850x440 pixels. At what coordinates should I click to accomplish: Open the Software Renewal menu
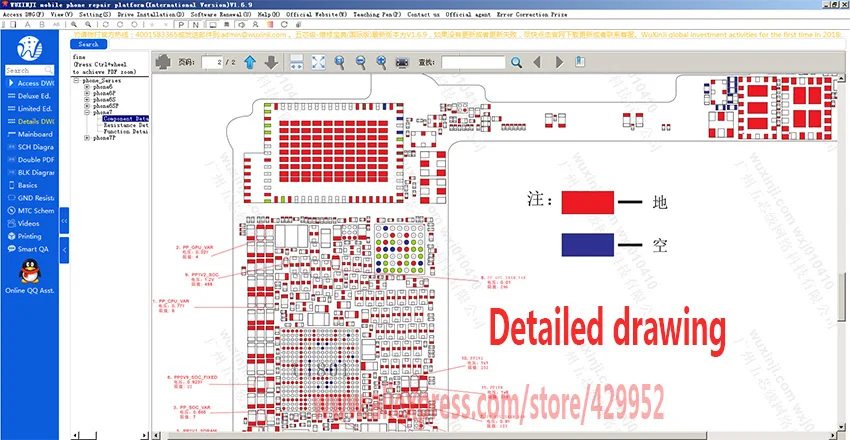(x=221, y=15)
